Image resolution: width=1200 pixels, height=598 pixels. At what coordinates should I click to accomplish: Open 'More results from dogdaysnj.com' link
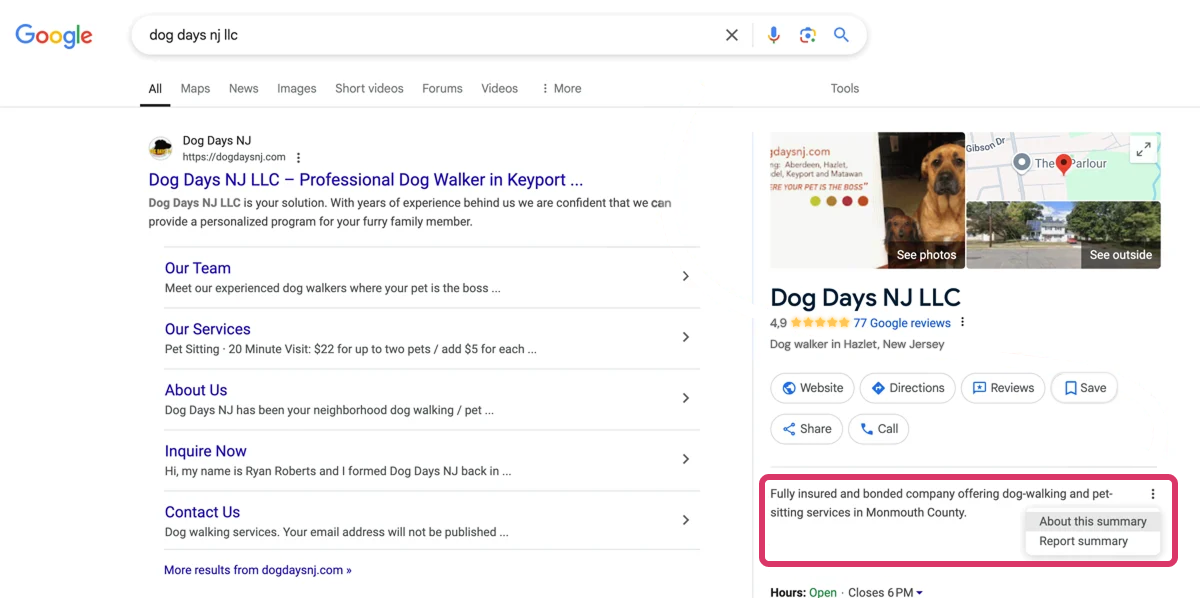[258, 570]
